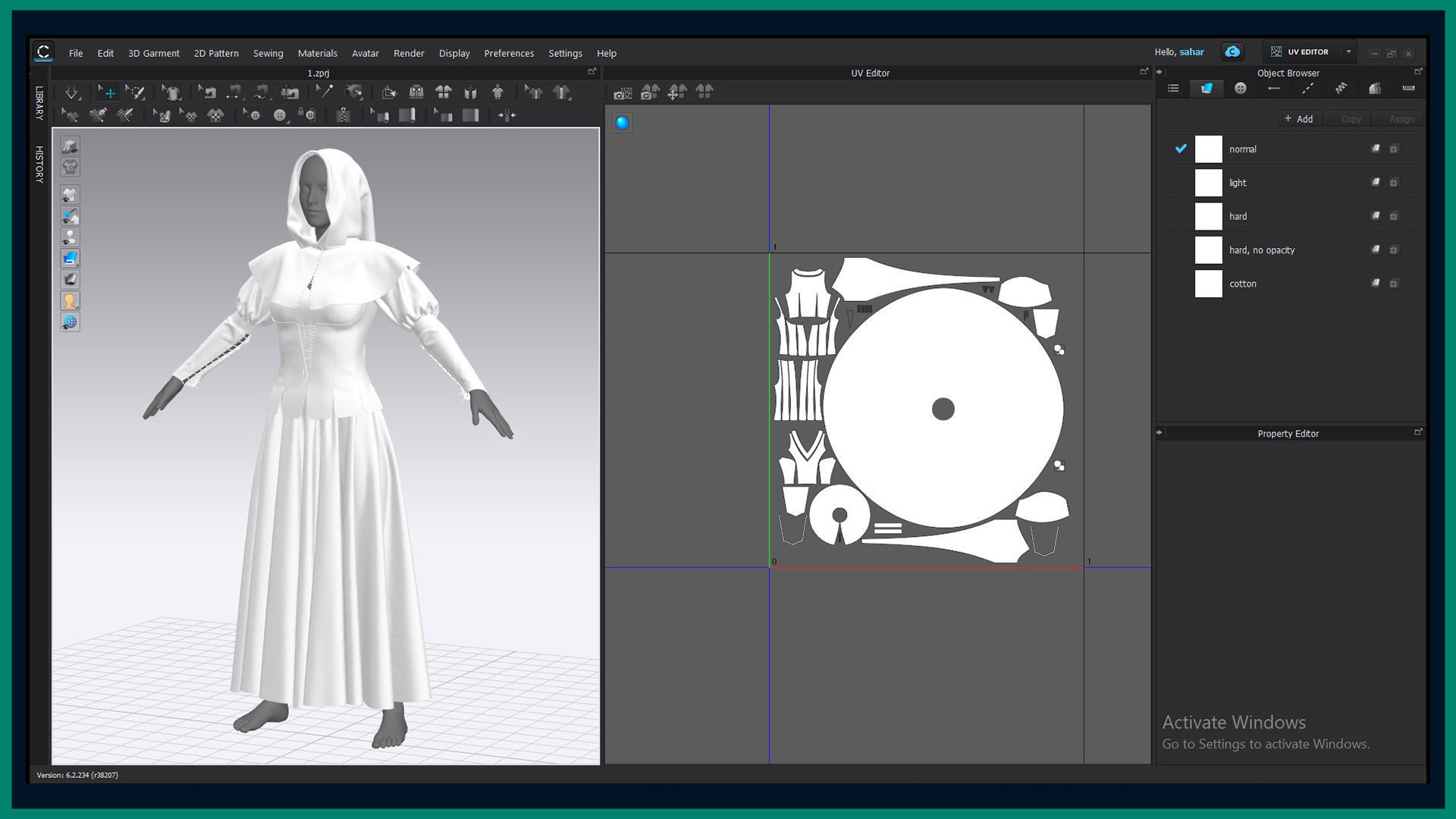1456x819 pixels.
Task: Click the white swatch of hard fabric
Action: tap(1209, 216)
